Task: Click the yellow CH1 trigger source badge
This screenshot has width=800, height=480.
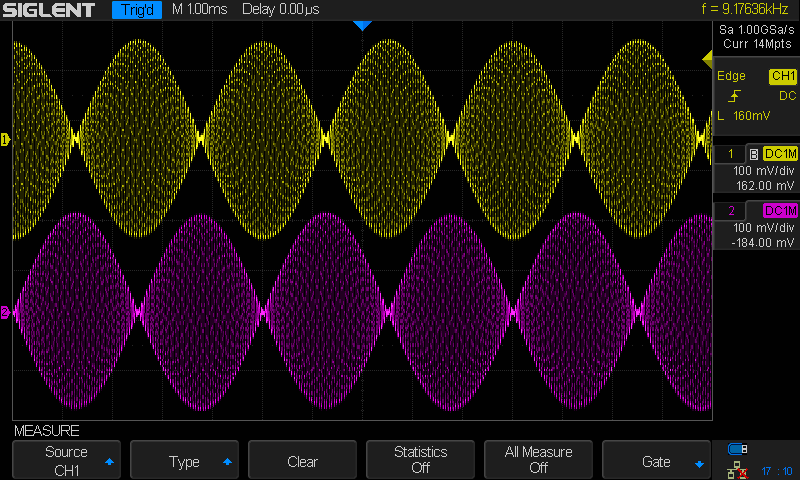Action: pyautogui.click(x=782, y=77)
